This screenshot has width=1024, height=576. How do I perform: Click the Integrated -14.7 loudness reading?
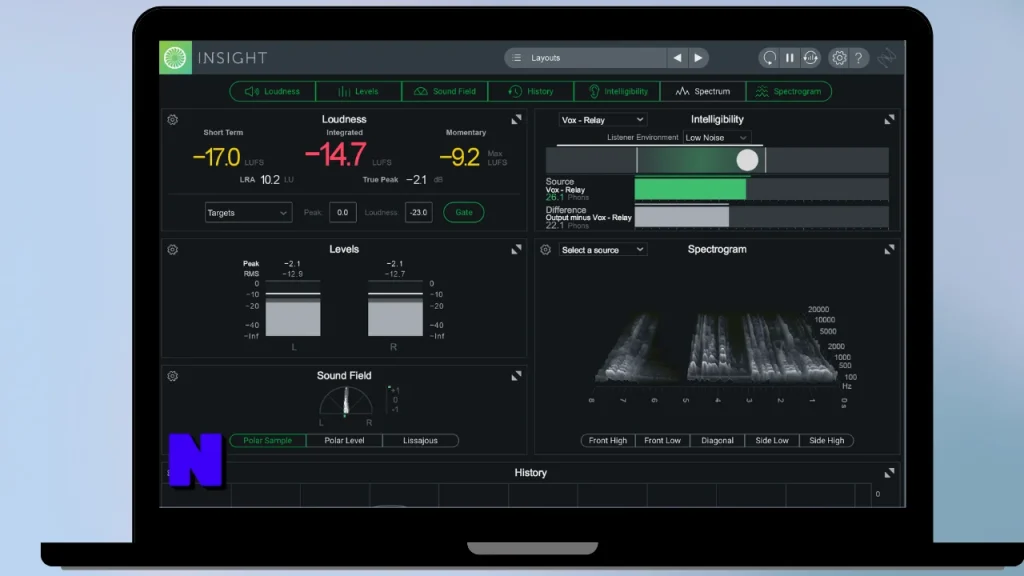click(335, 155)
